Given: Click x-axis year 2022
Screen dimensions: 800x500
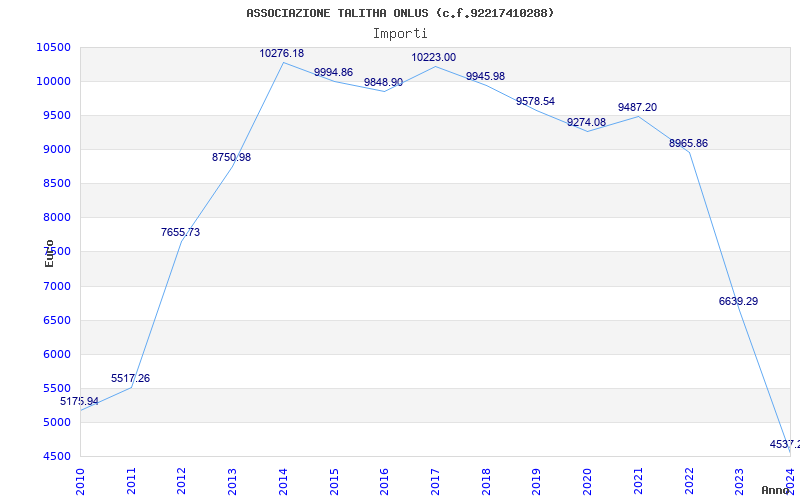Looking at the screenshot, I should tap(689, 481).
